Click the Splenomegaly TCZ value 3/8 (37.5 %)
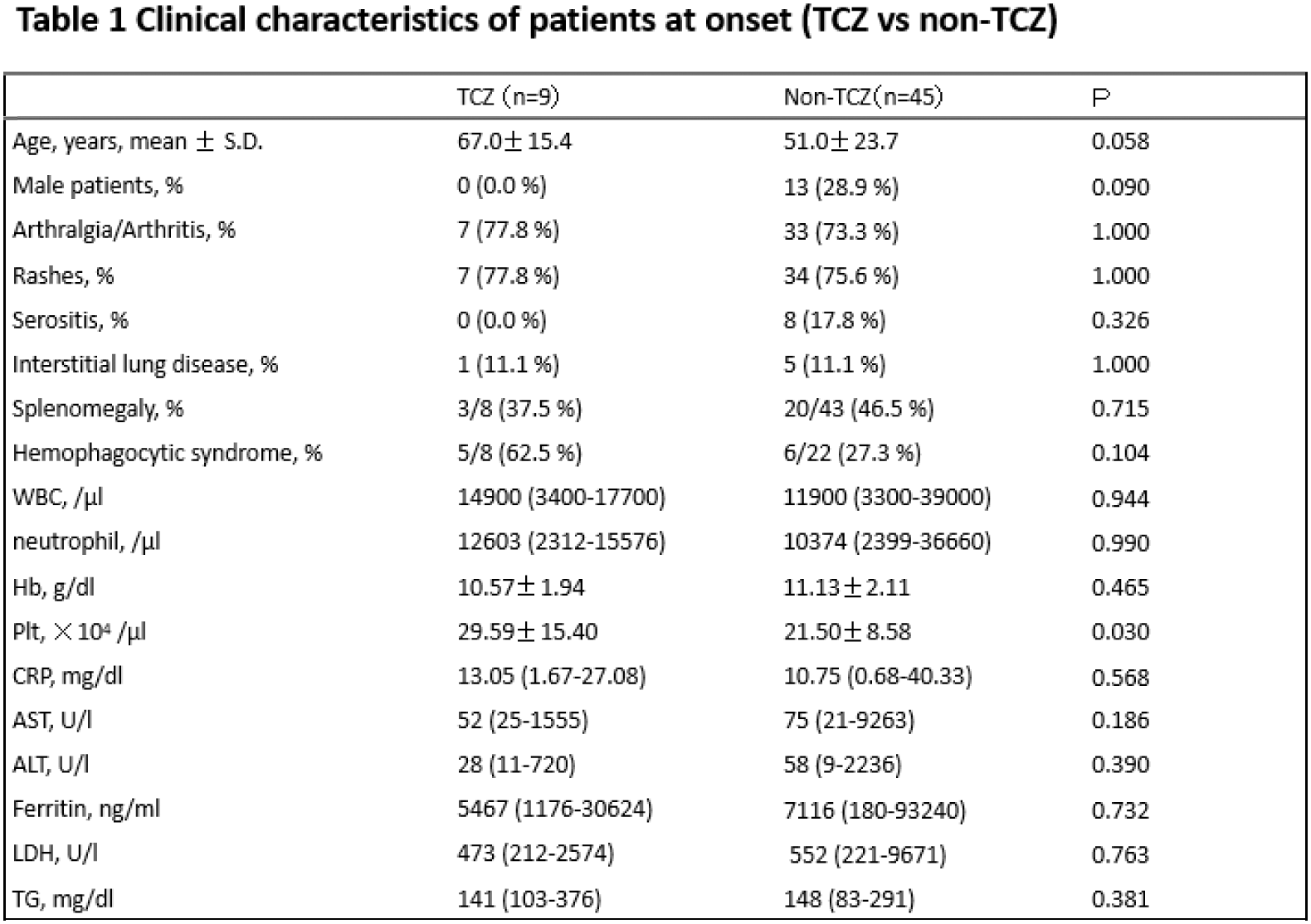The width and height of the screenshot is (1311, 924). tap(519, 409)
